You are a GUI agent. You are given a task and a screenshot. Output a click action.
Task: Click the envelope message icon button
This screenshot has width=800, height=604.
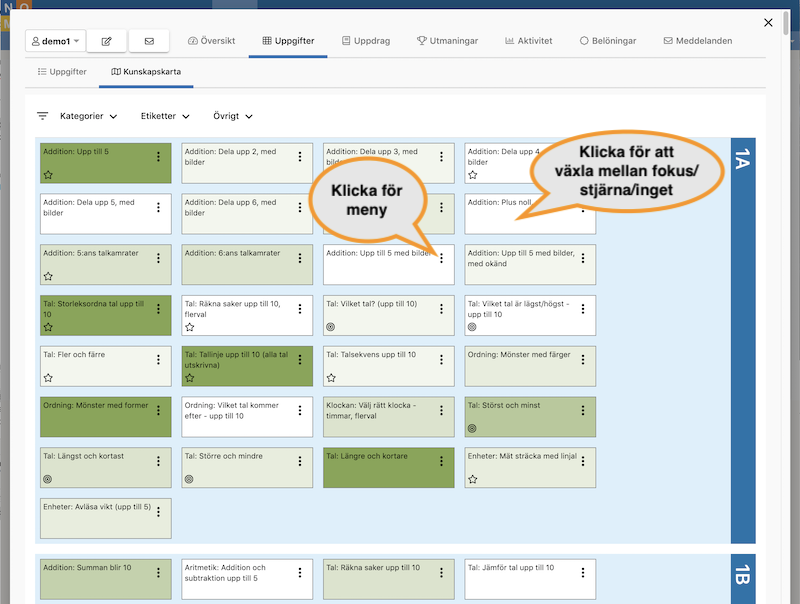tap(149, 41)
